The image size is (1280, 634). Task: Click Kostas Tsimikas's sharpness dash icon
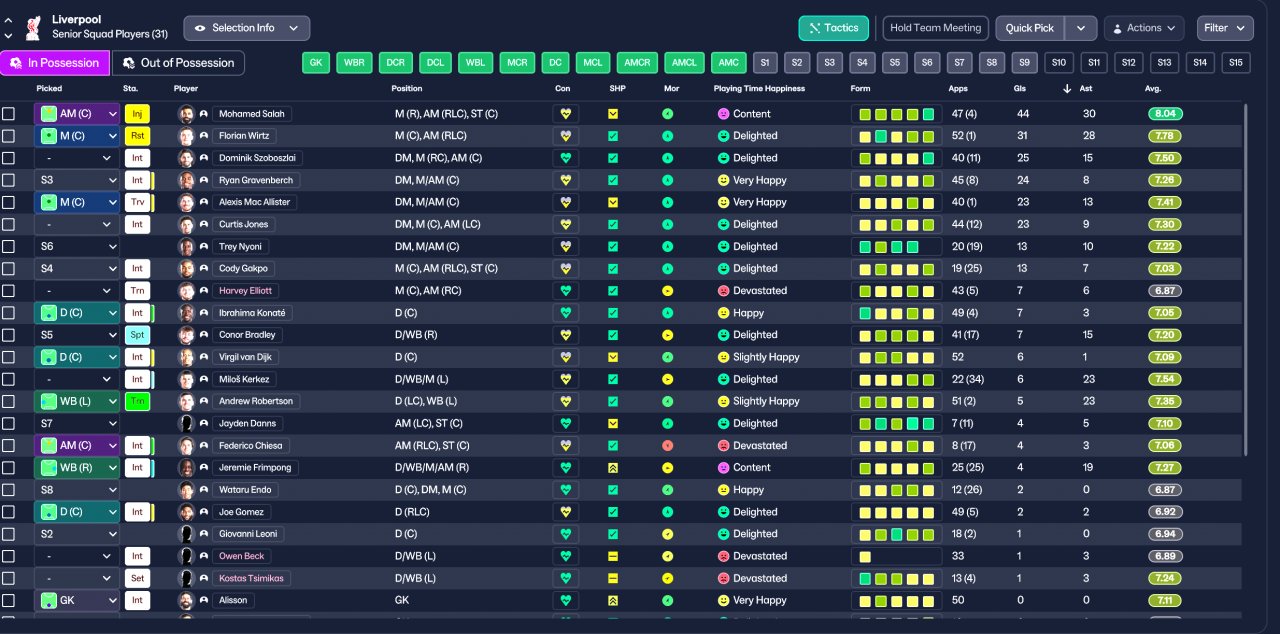[x=613, y=578]
